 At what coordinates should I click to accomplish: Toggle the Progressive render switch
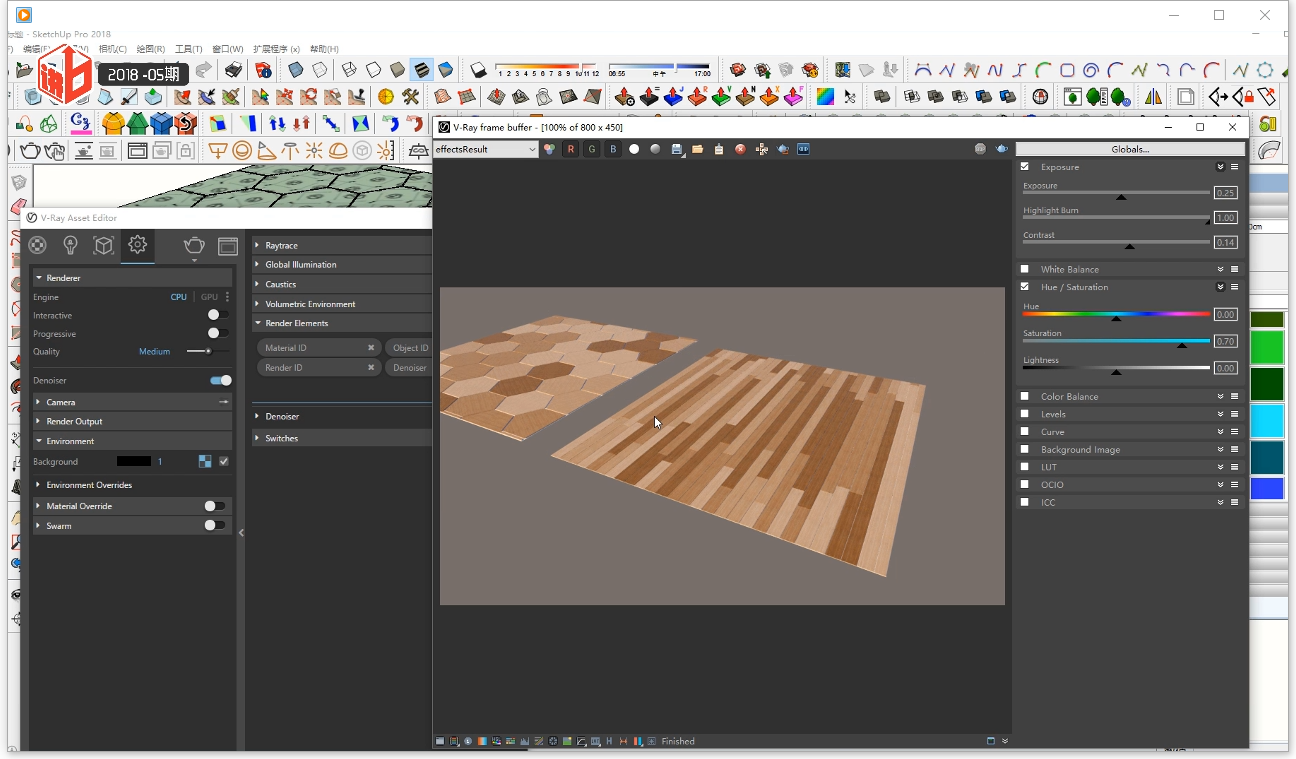(x=217, y=333)
